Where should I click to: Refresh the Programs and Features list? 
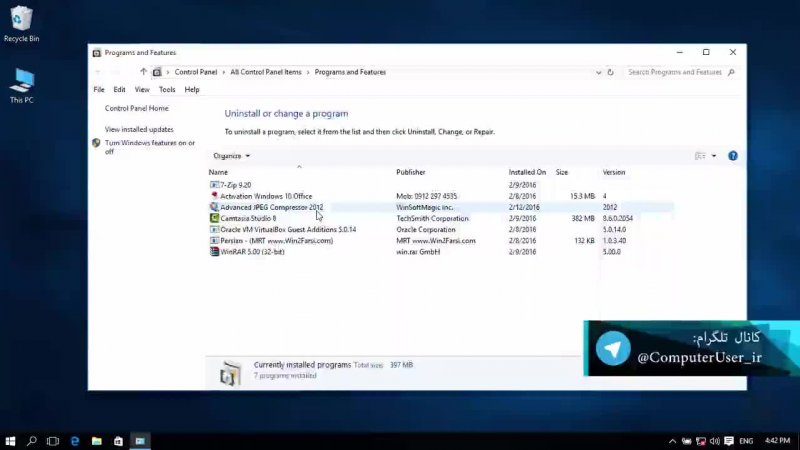coord(611,72)
